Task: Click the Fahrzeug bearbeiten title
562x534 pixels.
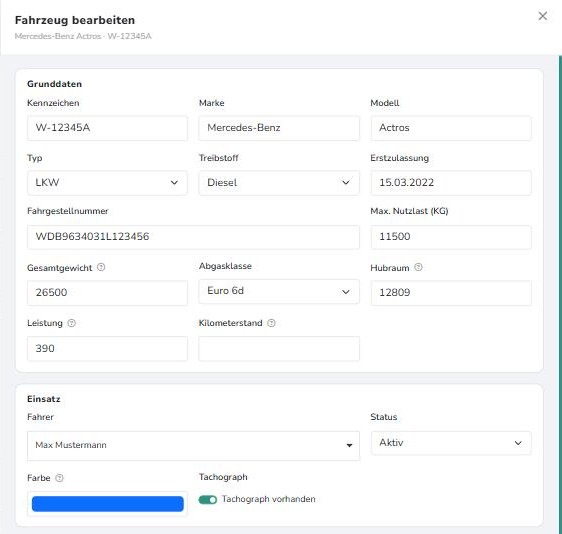Action: coord(75,20)
